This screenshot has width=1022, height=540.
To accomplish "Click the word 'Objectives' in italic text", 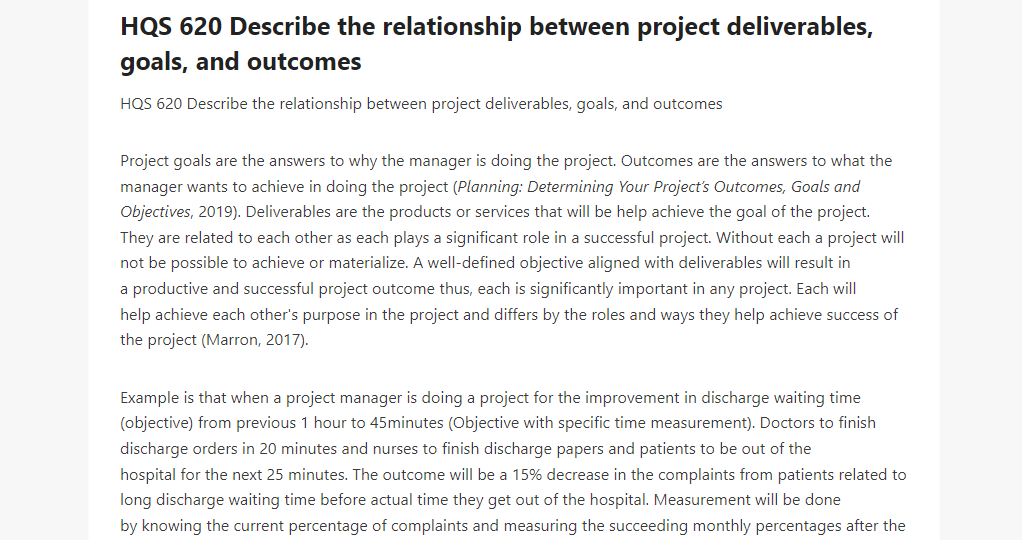I will click(155, 212).
